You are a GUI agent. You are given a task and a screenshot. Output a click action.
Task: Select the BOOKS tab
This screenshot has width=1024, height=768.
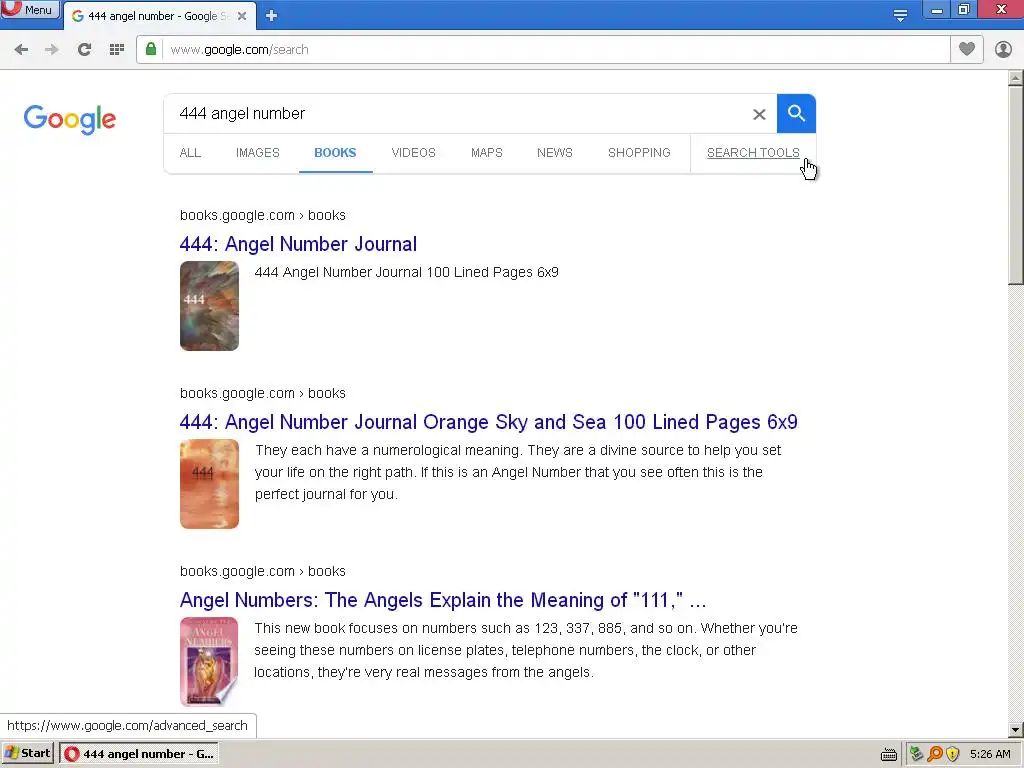[335, 153]
